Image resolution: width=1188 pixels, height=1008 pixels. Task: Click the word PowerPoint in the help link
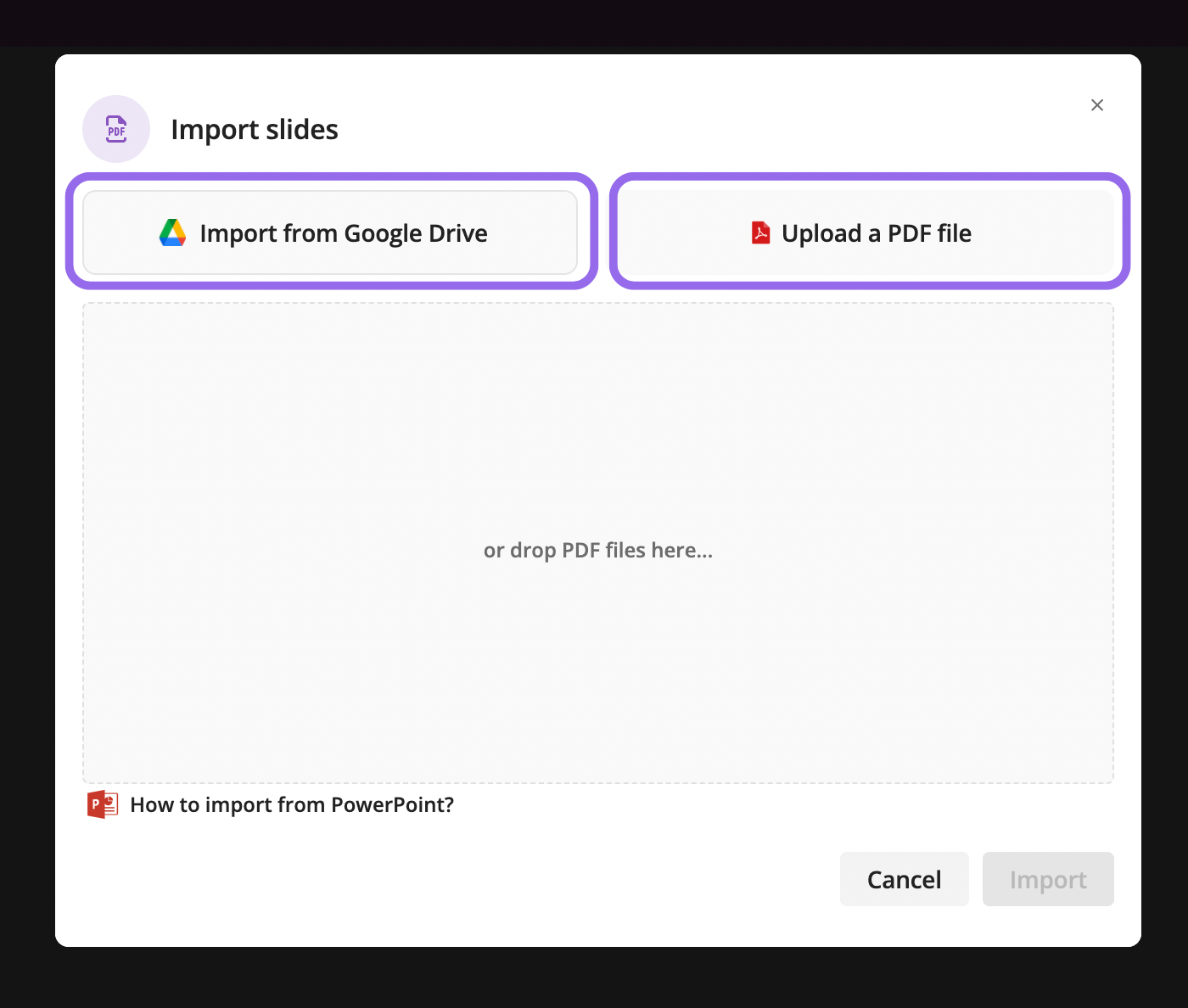(x=392, y=804)
